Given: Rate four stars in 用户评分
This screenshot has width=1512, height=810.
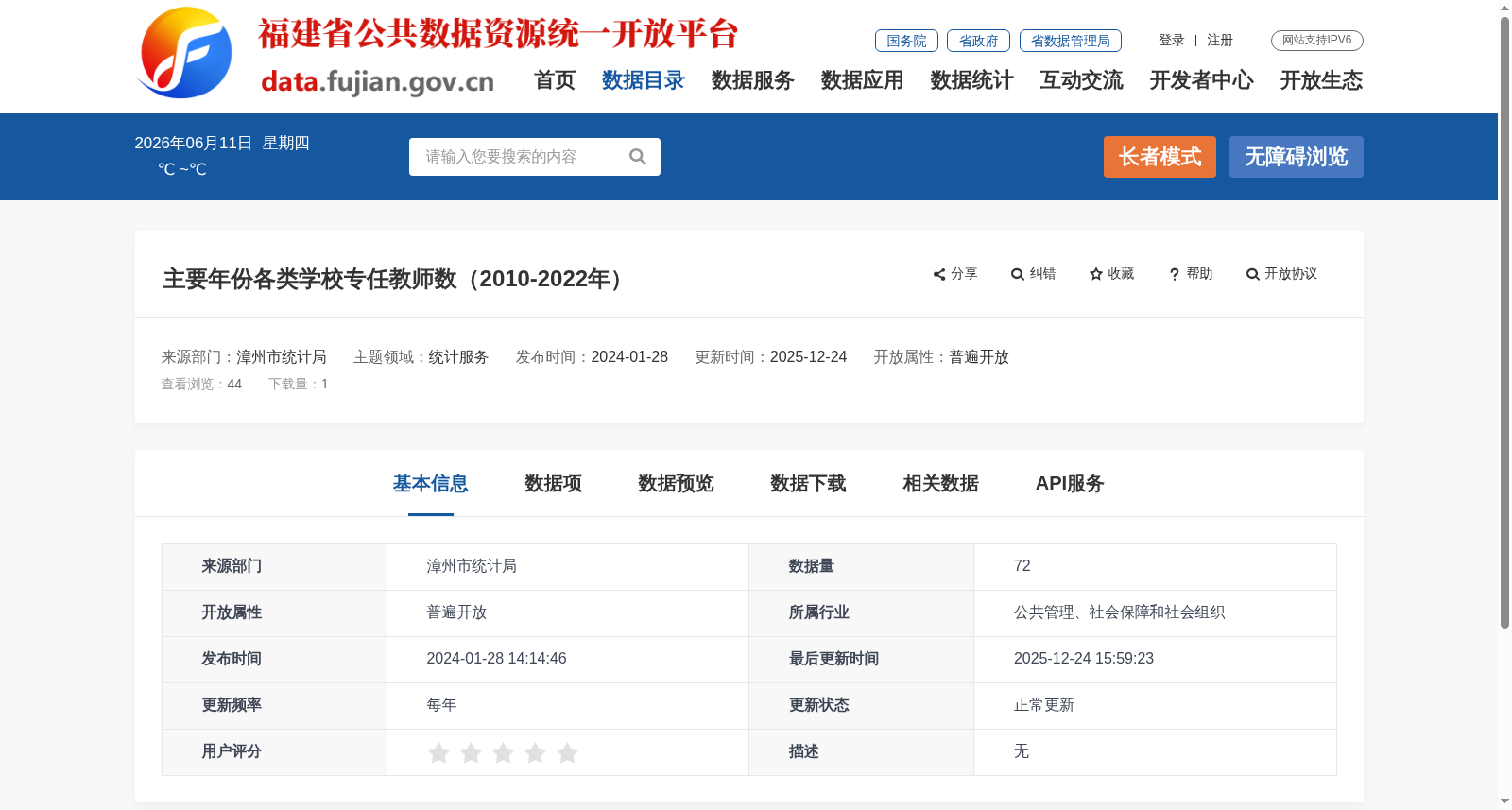Looking at the screenshot, I should pyautogui.click(x=535, y=752).
